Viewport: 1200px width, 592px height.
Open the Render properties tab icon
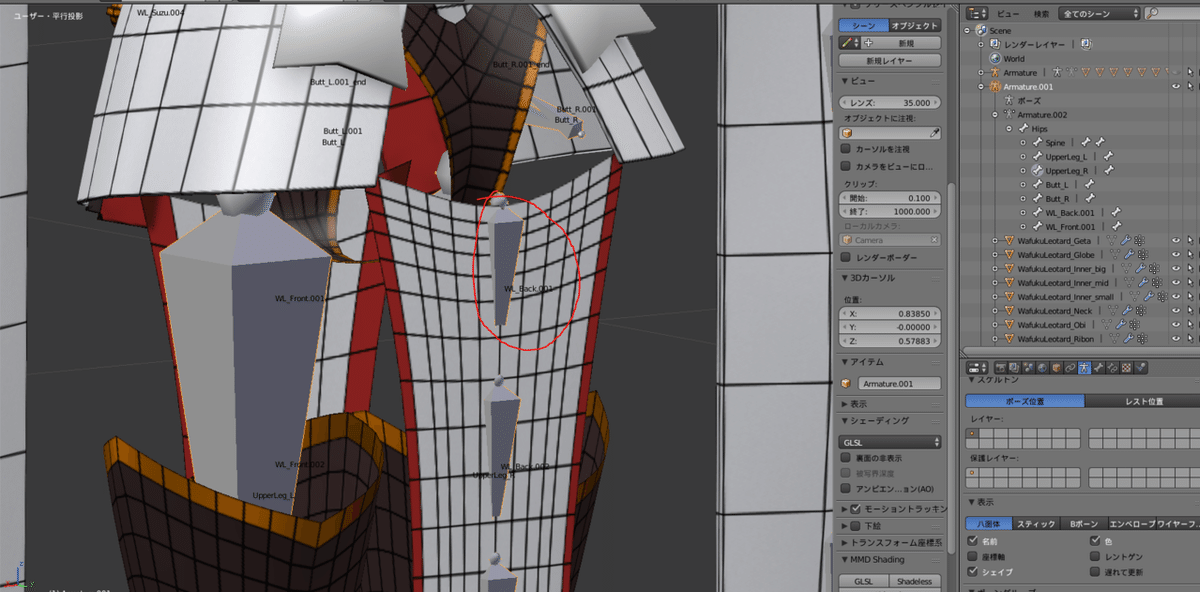pyautogui.click(x=1001, y=368)
